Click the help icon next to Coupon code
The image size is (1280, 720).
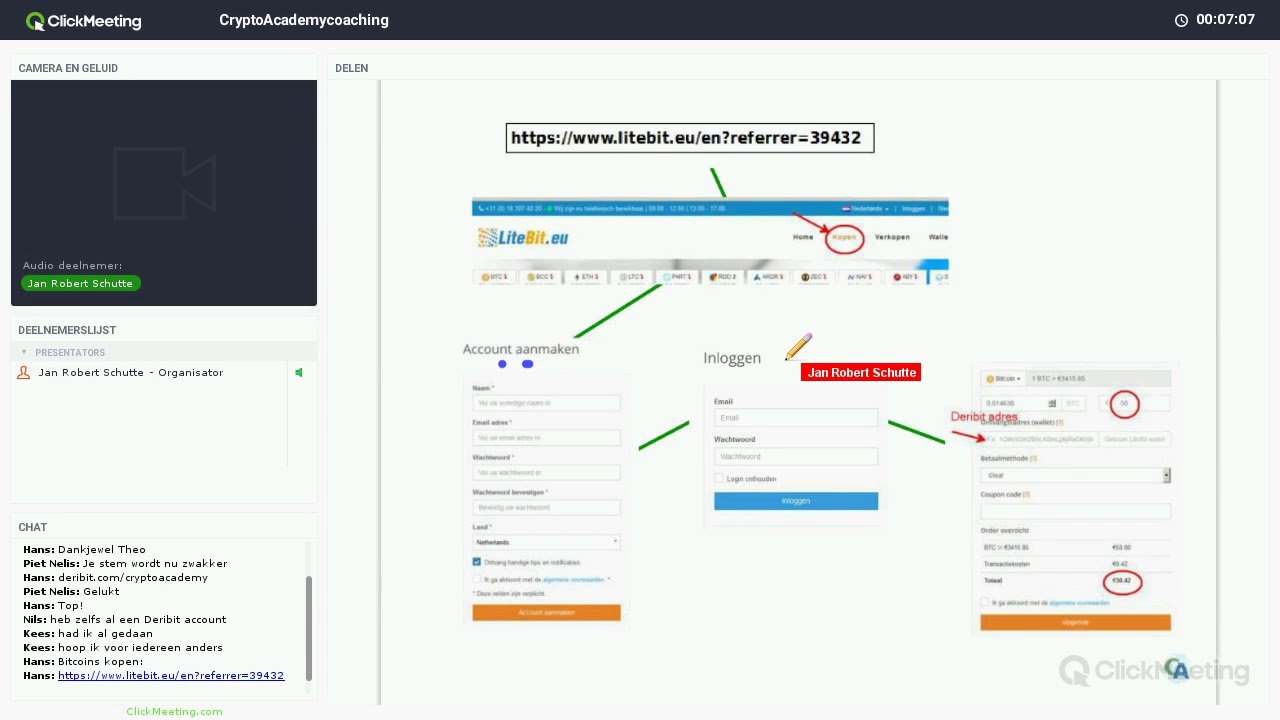[x=1026, y=495]
